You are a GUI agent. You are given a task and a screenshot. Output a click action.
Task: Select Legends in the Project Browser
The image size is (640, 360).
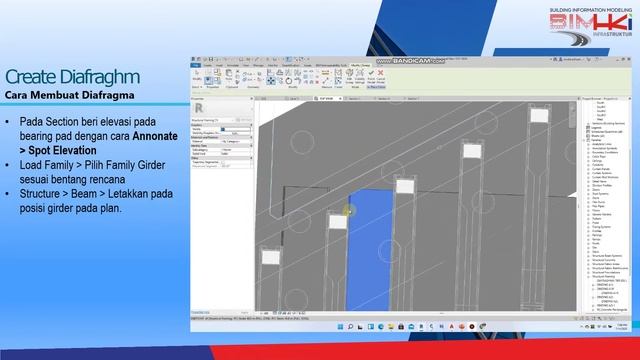[x=596, y=128]
